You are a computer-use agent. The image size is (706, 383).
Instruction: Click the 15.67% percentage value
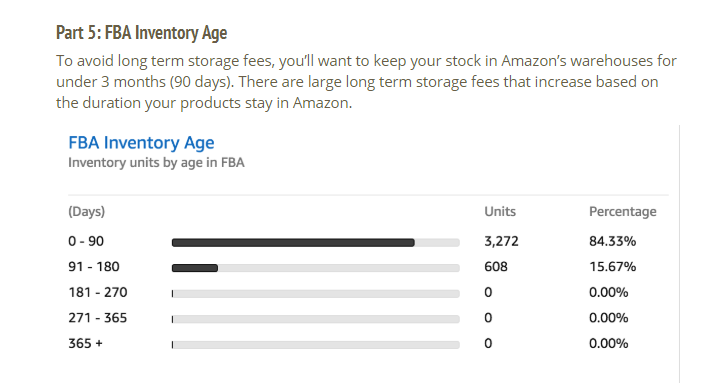(x=612, y=267)
